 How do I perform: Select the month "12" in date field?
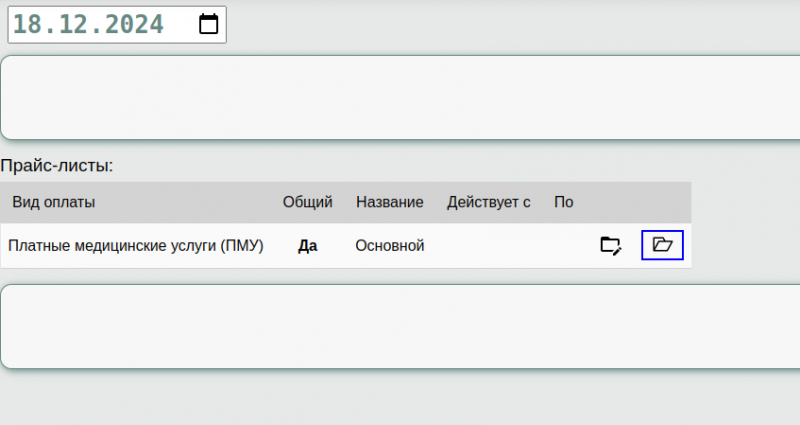pyautogui.click(x=70, y=25)
